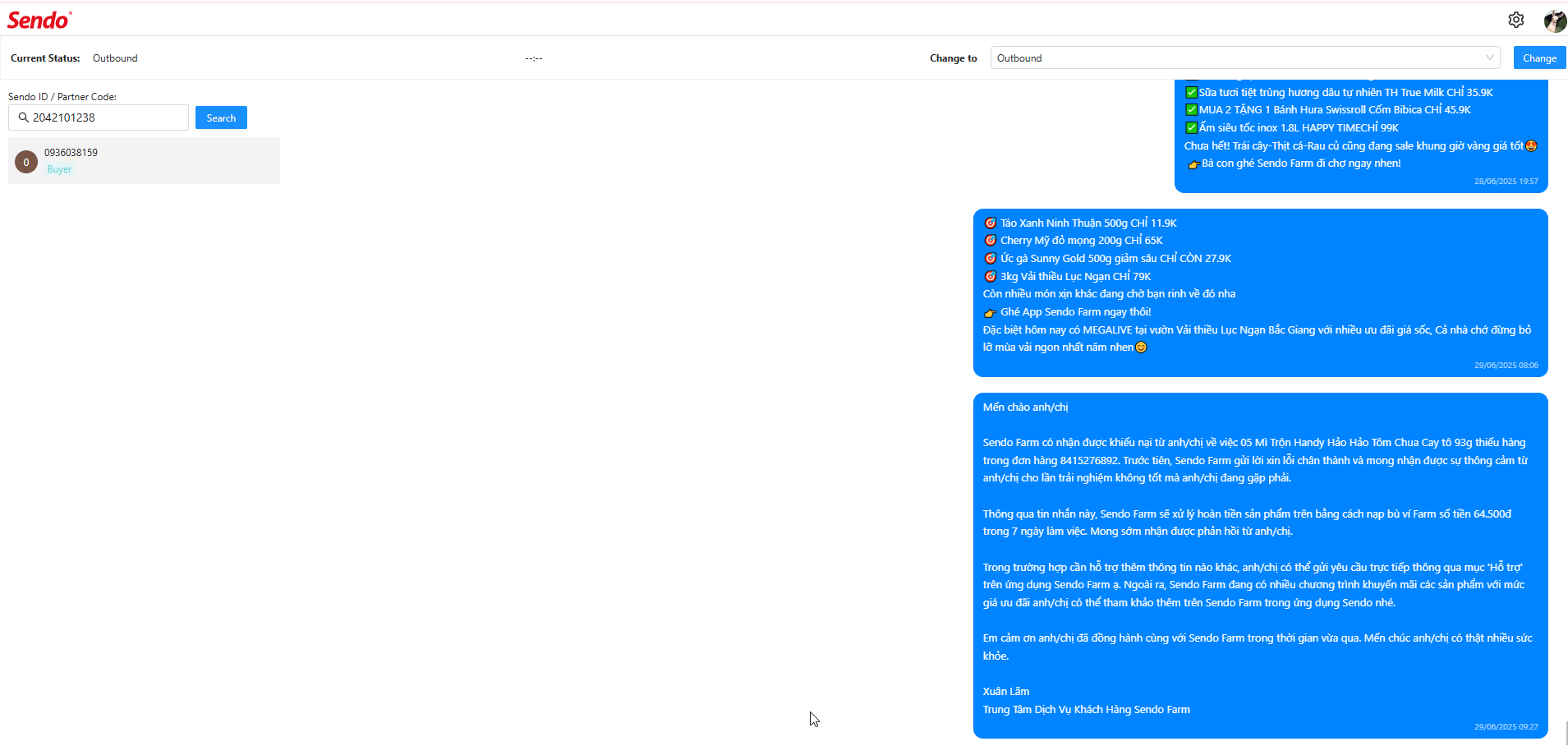The image size is (1568, 746).
Task: Open the user profile avatar
Action: [x=1555, y=21]
